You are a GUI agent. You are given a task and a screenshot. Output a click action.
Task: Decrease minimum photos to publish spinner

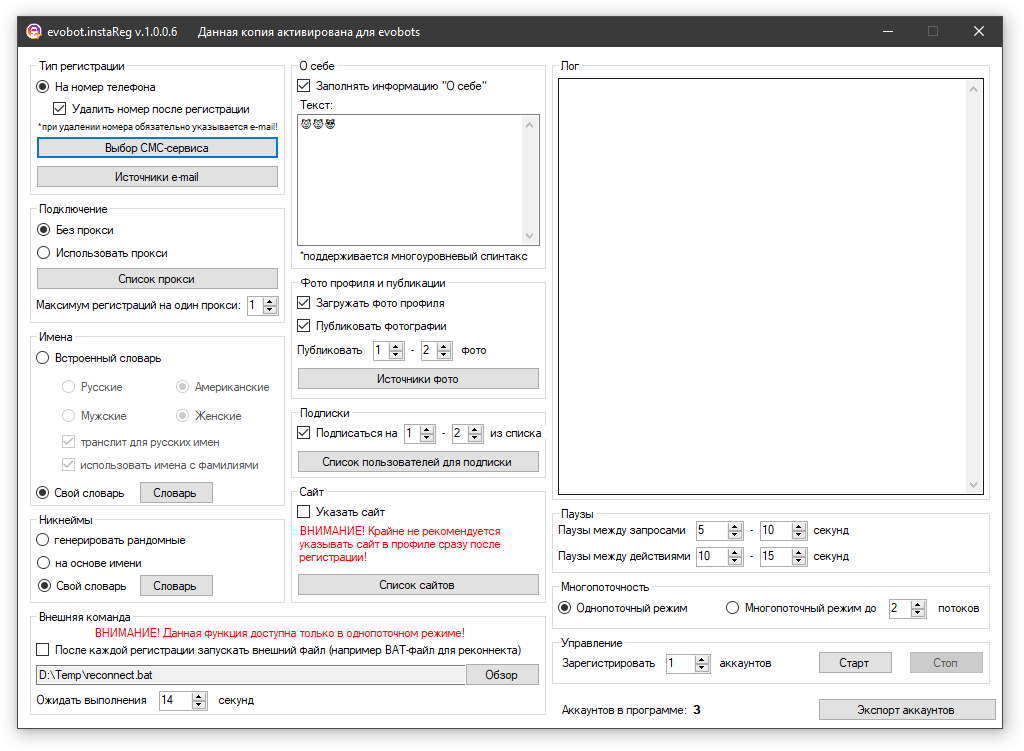[396, 355]
